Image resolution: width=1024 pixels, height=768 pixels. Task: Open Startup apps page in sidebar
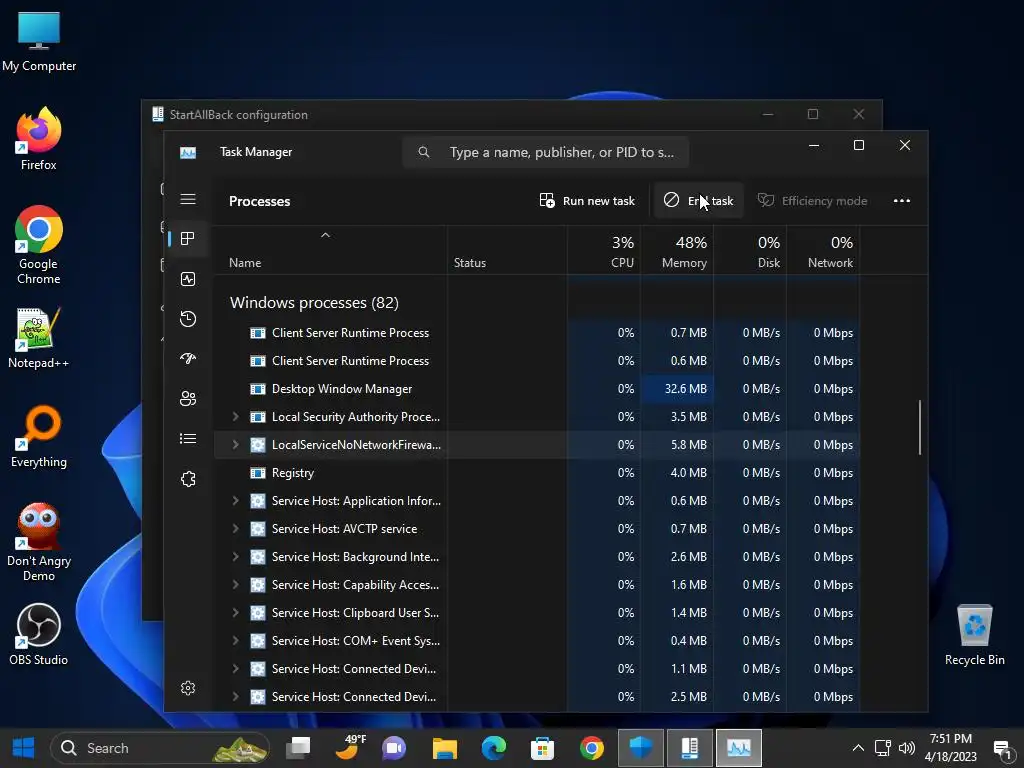tap(188, 359)
